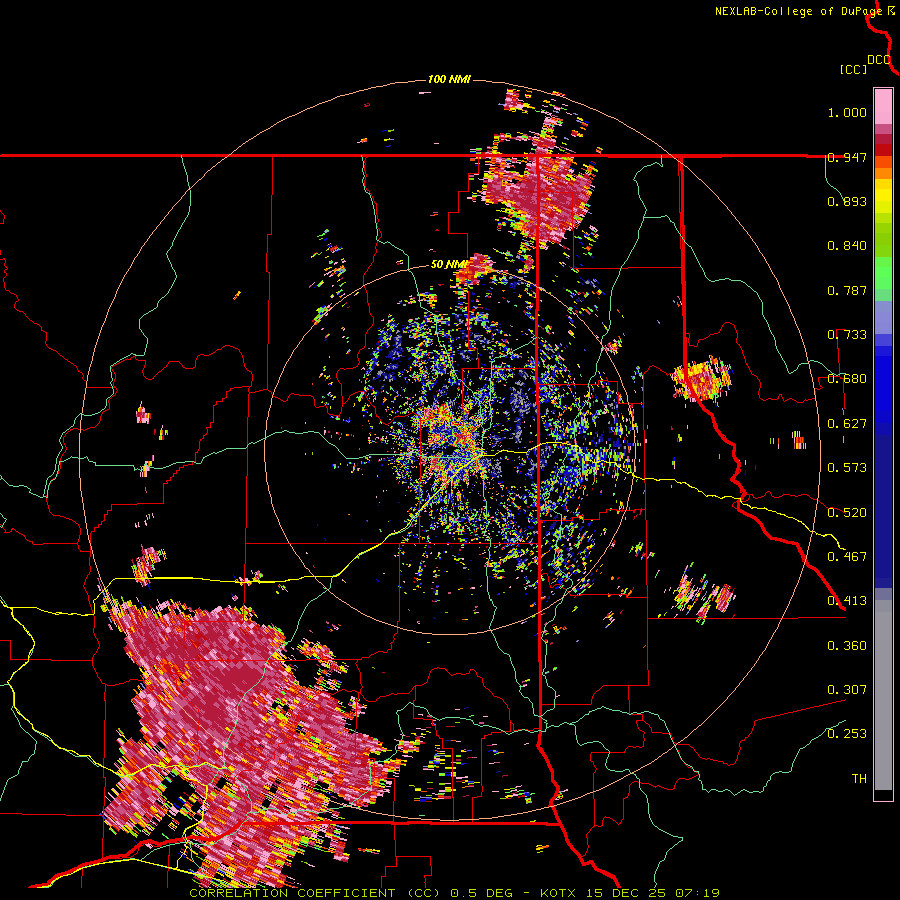Click the 15 DEC 25 date text
Screen dimensions: 900x900
(x=627, y=893)
